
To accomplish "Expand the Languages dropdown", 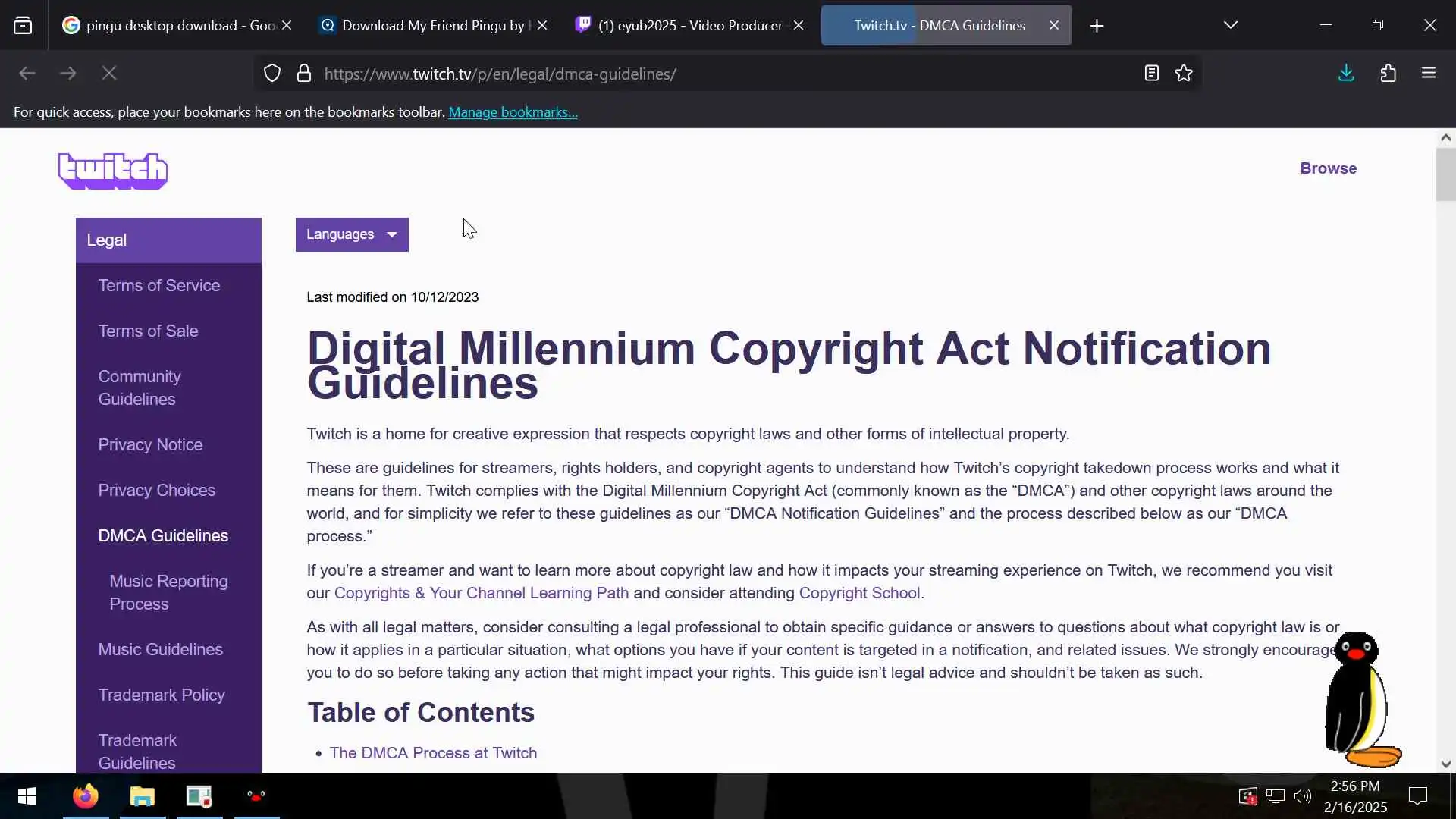I will (x=352, y=234).
